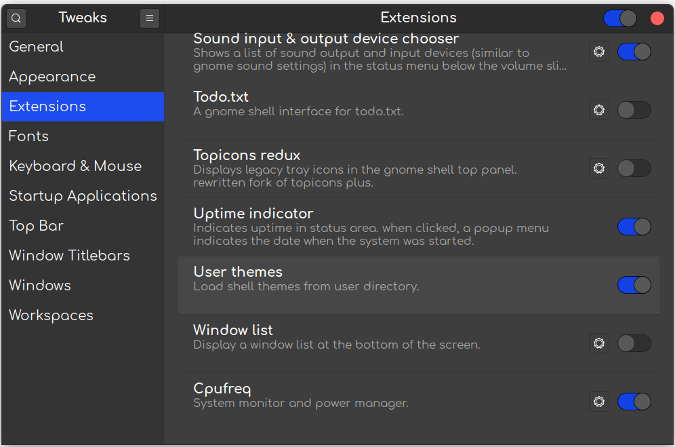Open Todo.txt extension settings gear
This screenshot has width=675, height=447.
pos(599,110)
